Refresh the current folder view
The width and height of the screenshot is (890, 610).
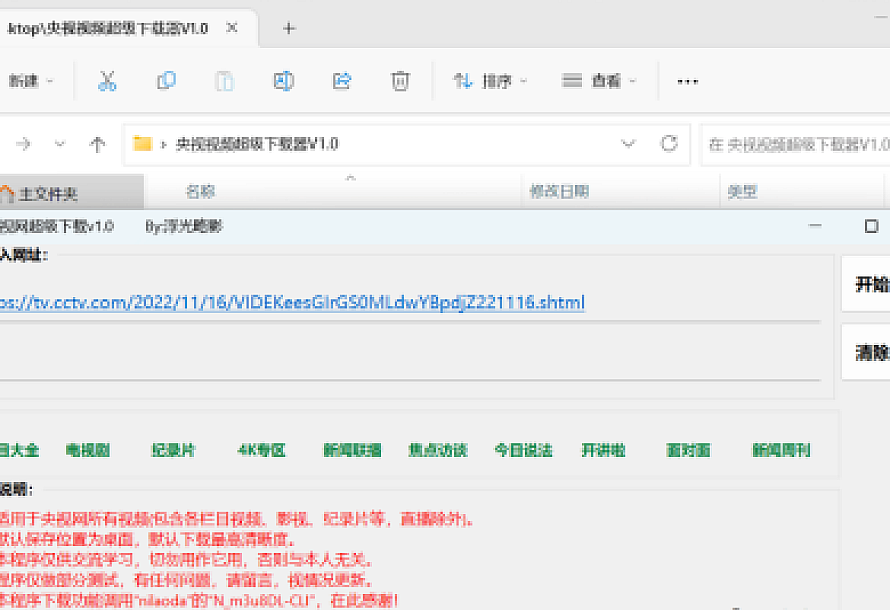[x=669, y=144]
